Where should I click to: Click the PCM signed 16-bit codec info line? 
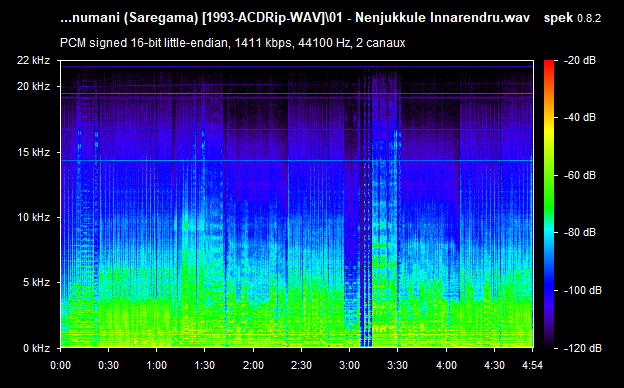(x=232, y=43)
